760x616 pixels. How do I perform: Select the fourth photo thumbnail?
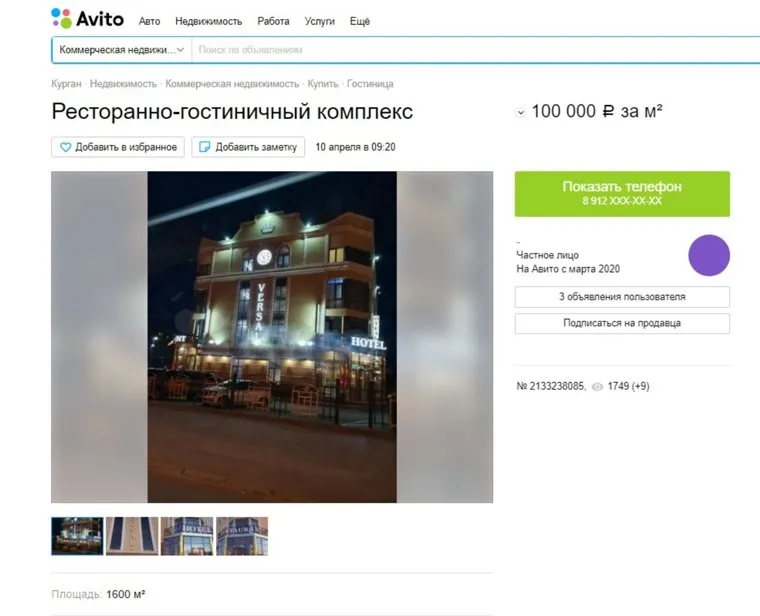point(242,536)
